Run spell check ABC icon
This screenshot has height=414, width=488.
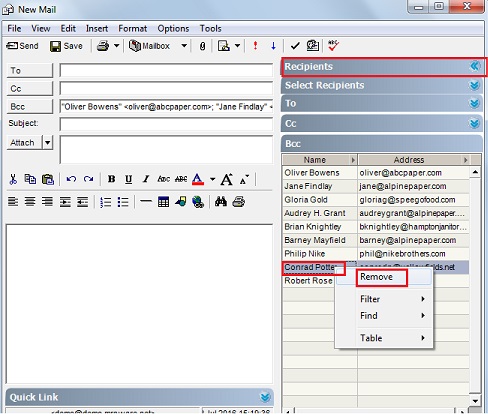[x=333, y=46]
